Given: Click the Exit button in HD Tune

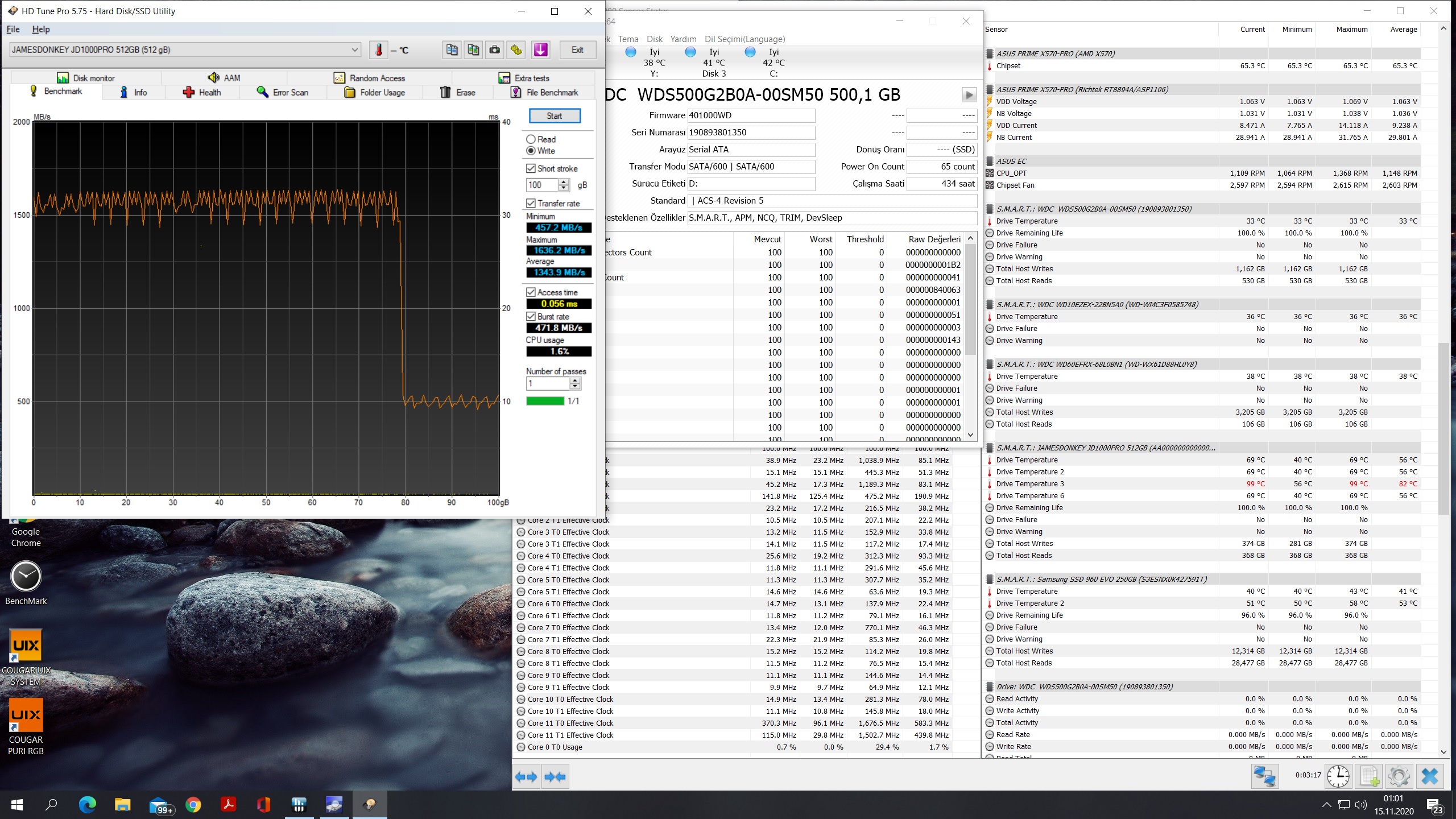Looking at the screenshot, I should 577,50.
